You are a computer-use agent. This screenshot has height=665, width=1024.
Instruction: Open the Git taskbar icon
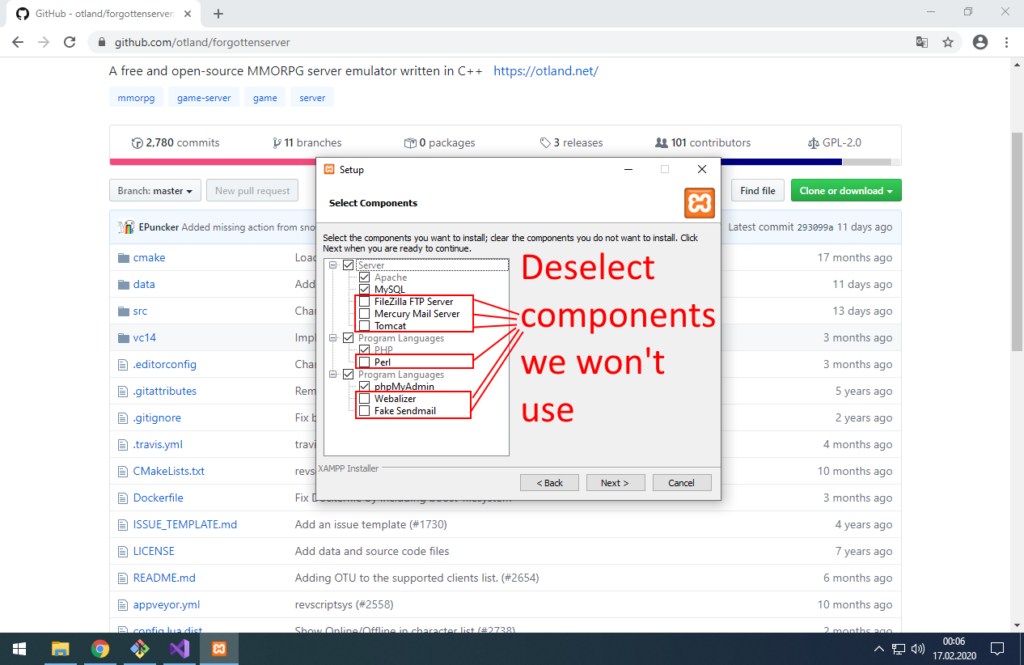140,649
